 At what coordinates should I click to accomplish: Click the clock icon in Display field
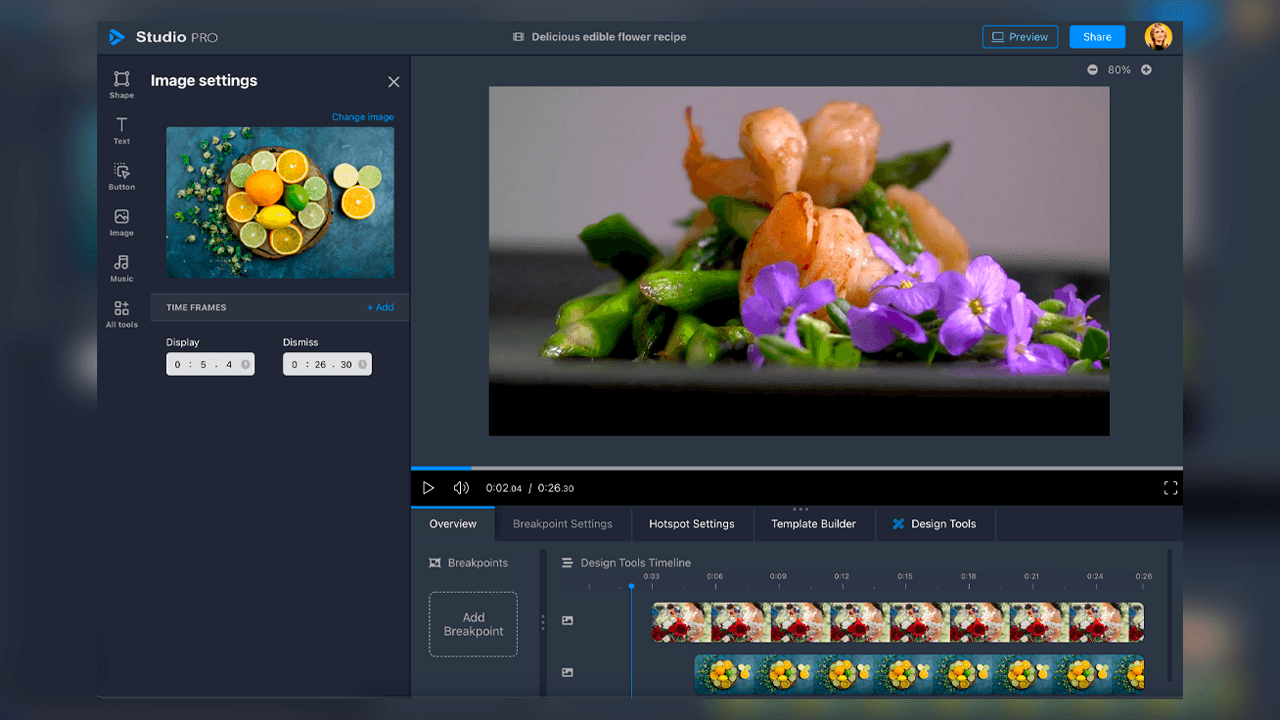click(246, 365)
